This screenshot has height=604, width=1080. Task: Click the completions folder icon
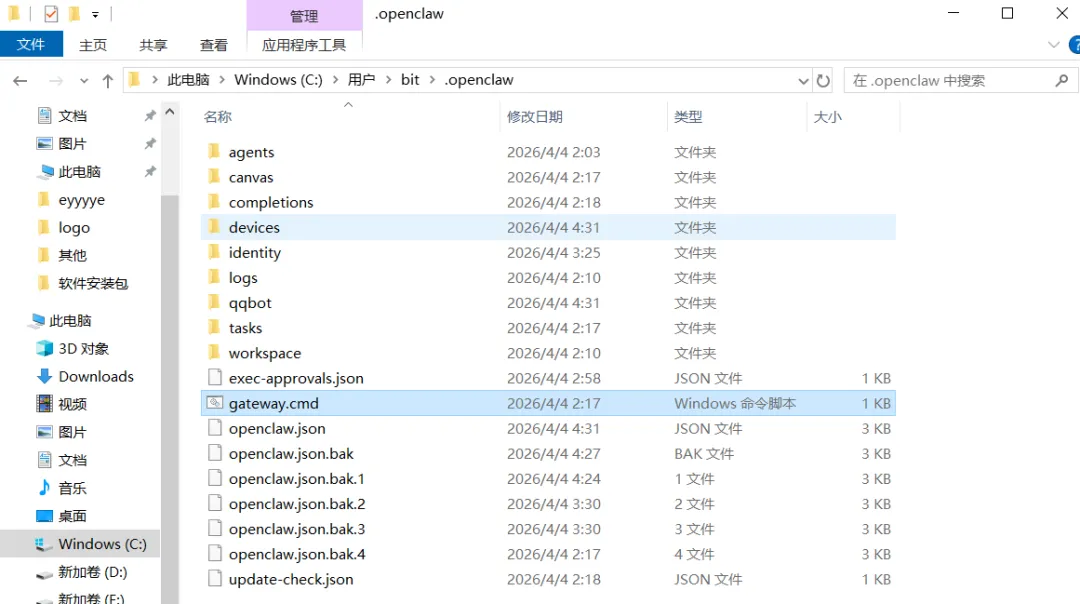214,202
